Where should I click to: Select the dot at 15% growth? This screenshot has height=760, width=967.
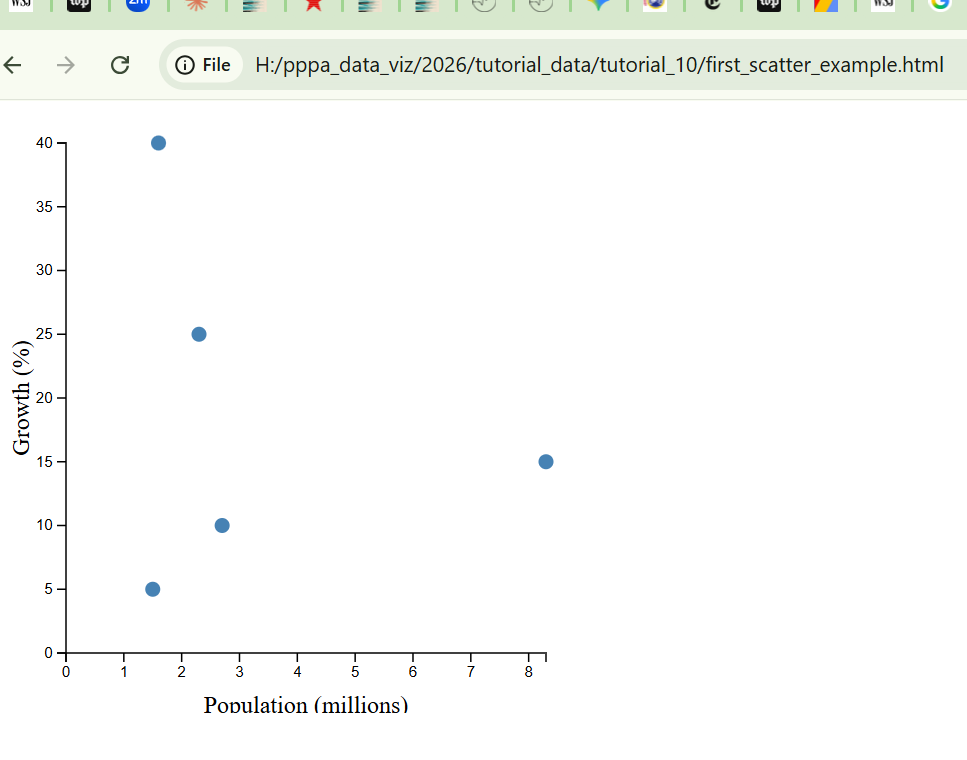[x=546, y=461]
